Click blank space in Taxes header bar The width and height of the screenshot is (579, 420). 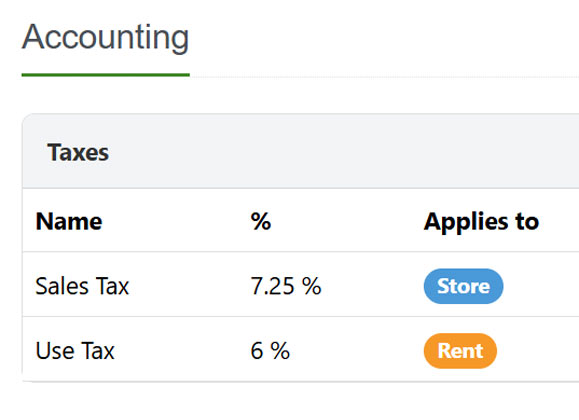pyautogui.click(x=332, y=151)
